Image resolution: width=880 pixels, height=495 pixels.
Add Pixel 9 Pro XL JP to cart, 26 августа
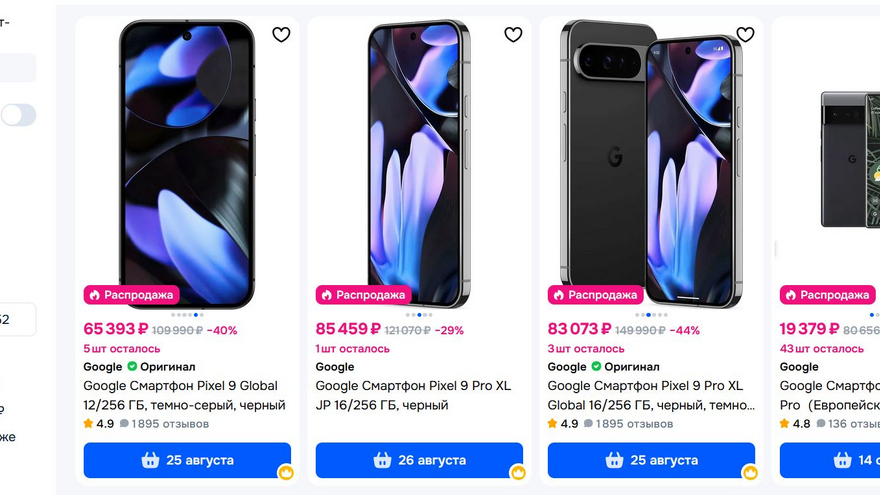[x=419, y=460]
